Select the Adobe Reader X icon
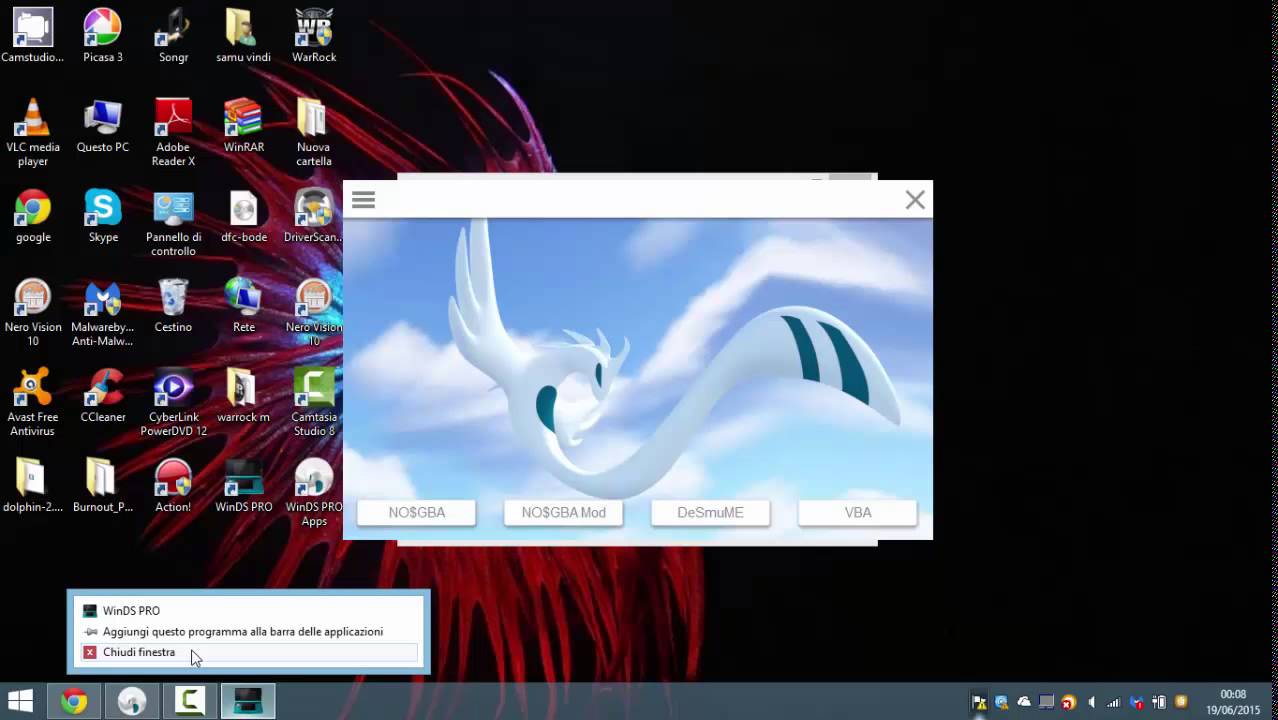This screenshot has width=1278, height=720. (x=173, y=132)
